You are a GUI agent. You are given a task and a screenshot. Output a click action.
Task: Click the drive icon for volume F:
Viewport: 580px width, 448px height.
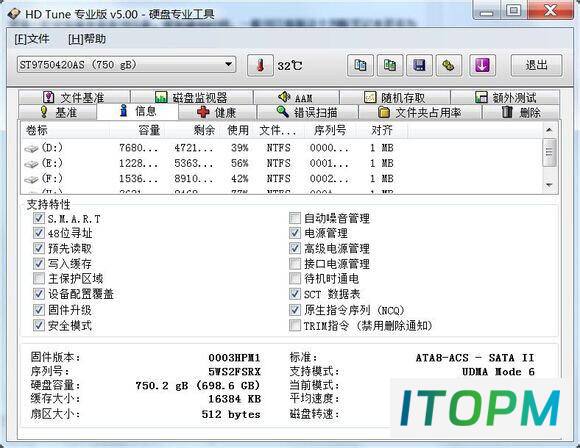31,179
